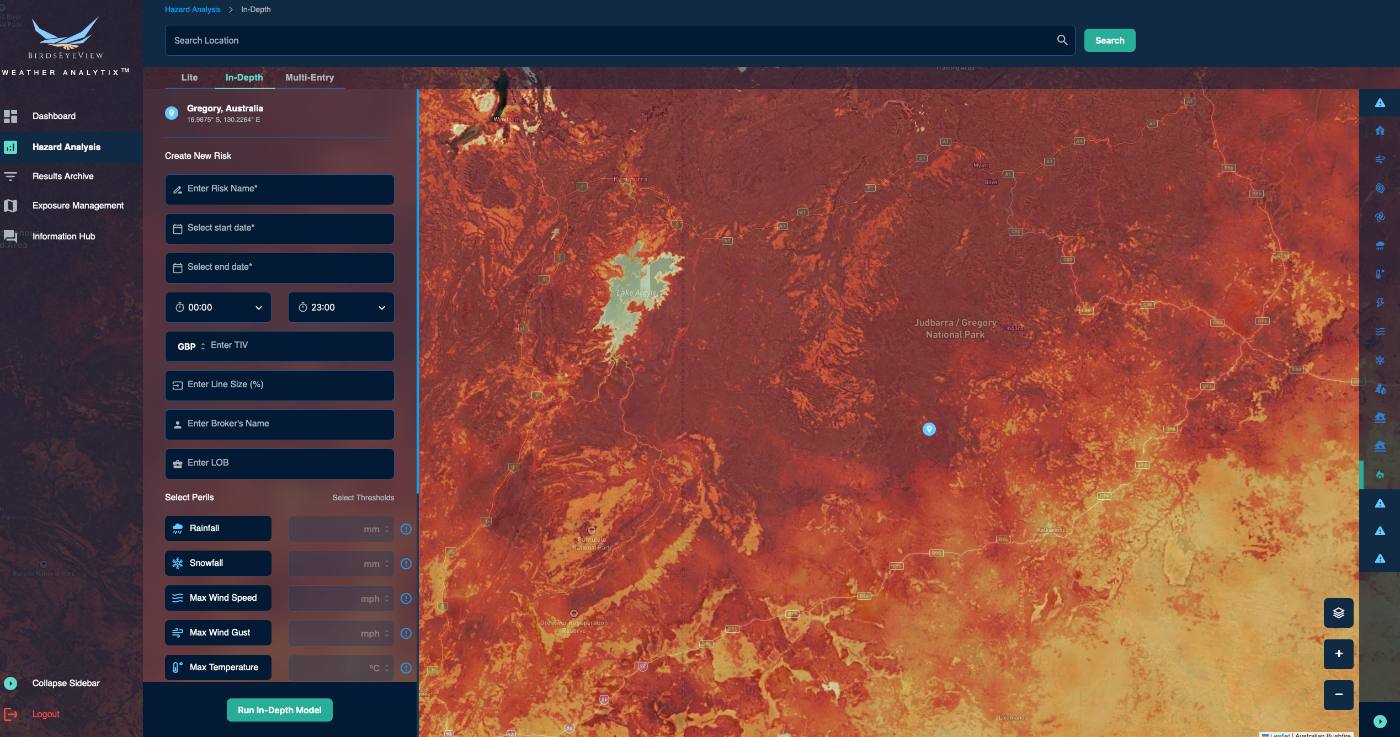Zoom out with the map minus button
The width and height of the screenshot is (1400, 737).
1338,694
